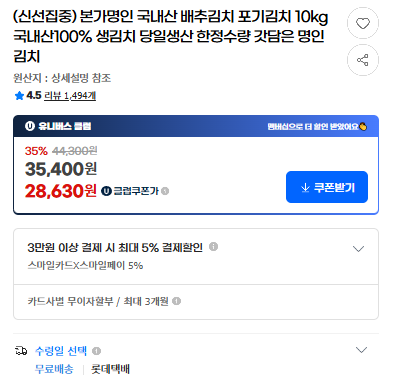Click the Universe Club logo icon
396x384 pixels.
[x=30, y=126]
